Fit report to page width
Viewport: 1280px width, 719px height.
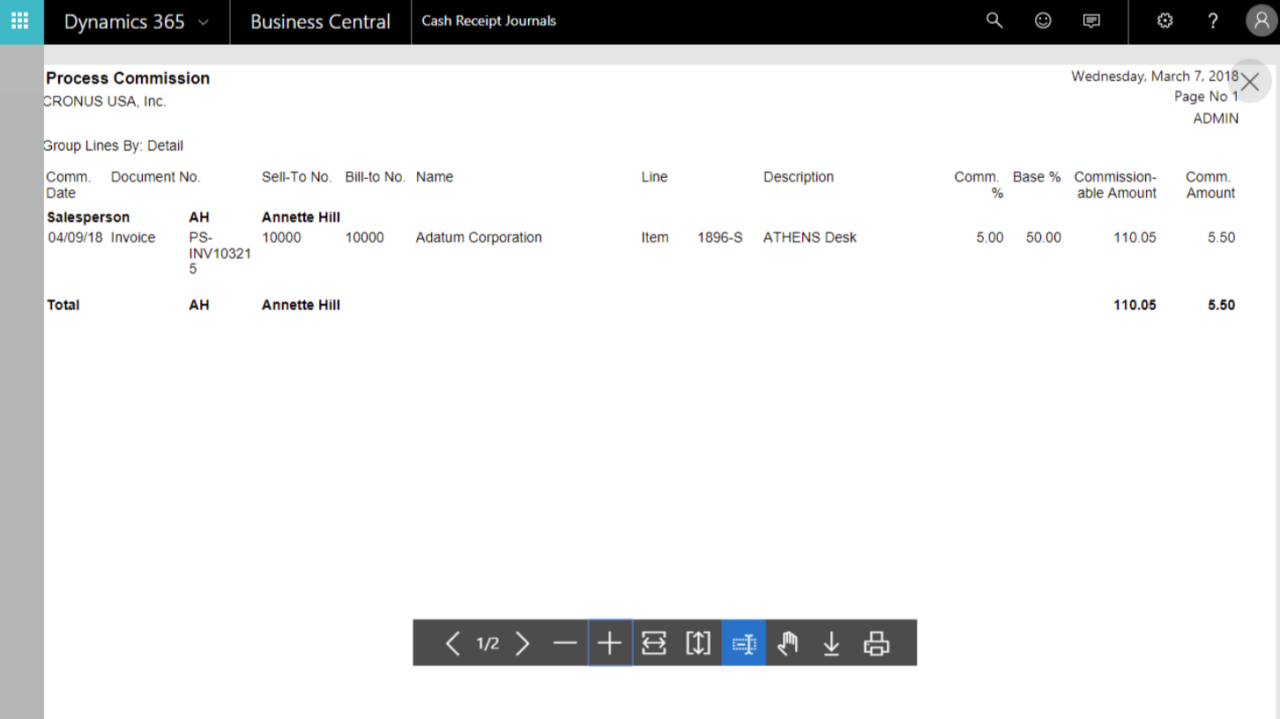click(x=654, y=643)
